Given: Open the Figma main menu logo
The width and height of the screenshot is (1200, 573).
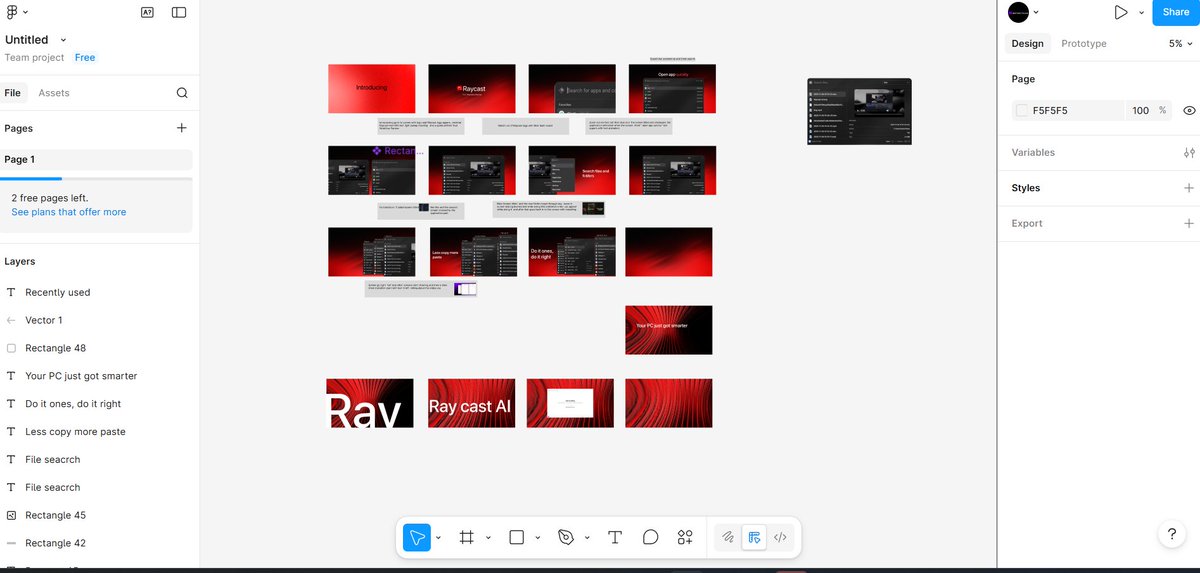Looking at the screenshot, I should coord(12,12).
